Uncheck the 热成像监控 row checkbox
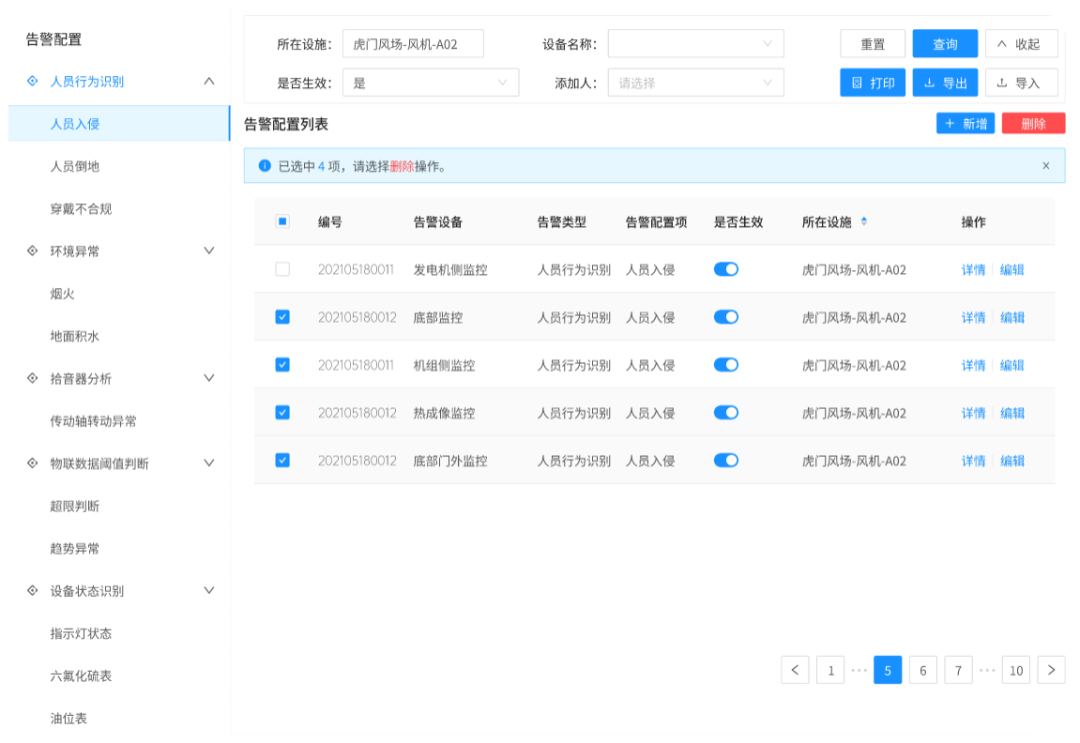 pos(282,413)
